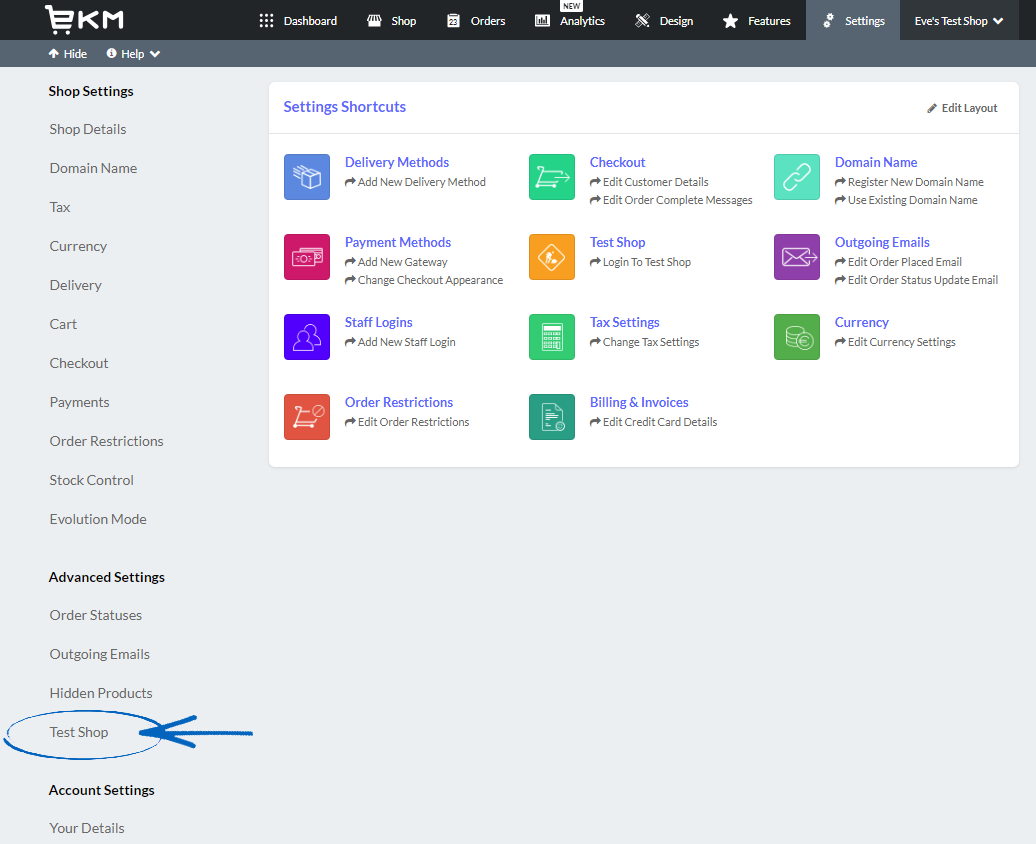The width and height of the screenshot is (1036, 844).
Task: Open Cart settings in the sidebar
Action: pyautogui.click(x=63, y=325)
